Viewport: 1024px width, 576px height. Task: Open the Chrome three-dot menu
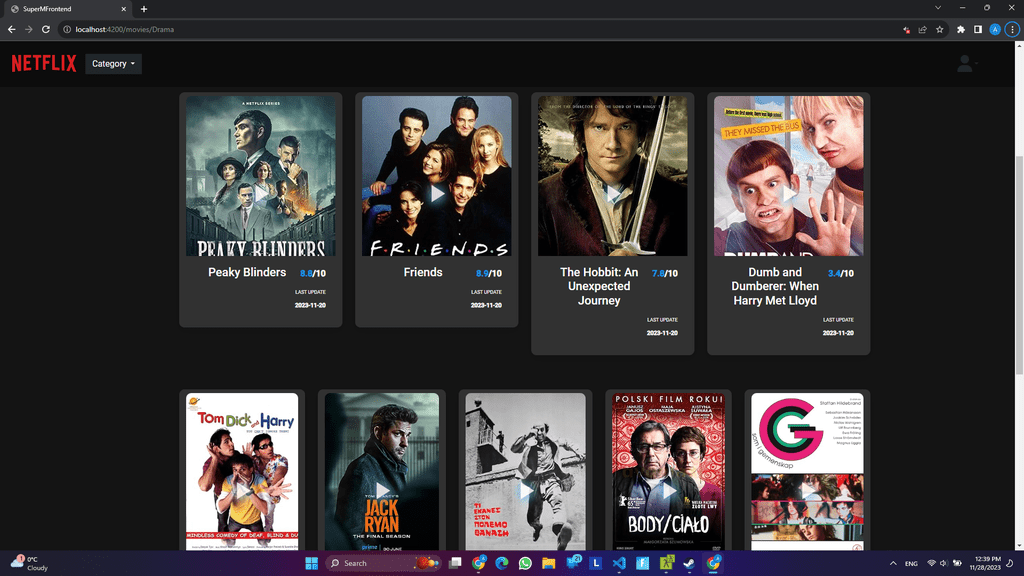click(1012, 29)
